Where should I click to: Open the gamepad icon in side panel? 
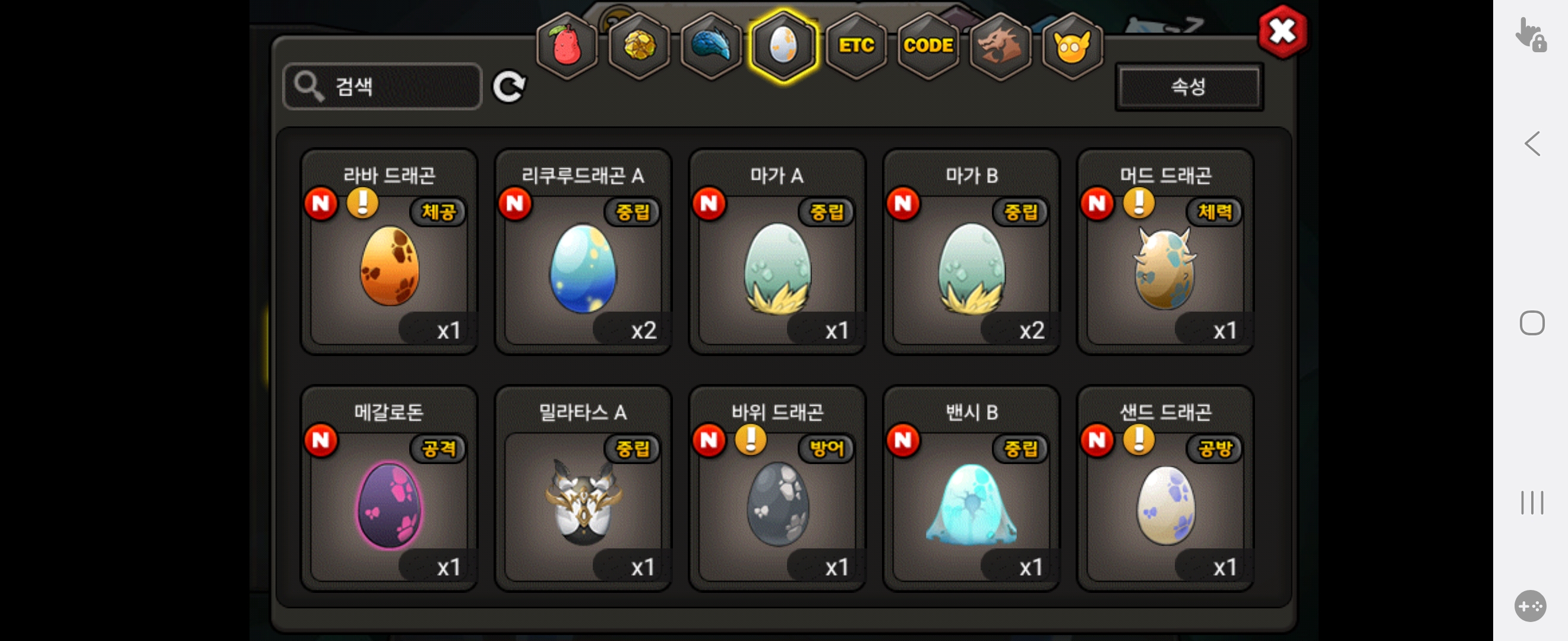(1530, 606)
